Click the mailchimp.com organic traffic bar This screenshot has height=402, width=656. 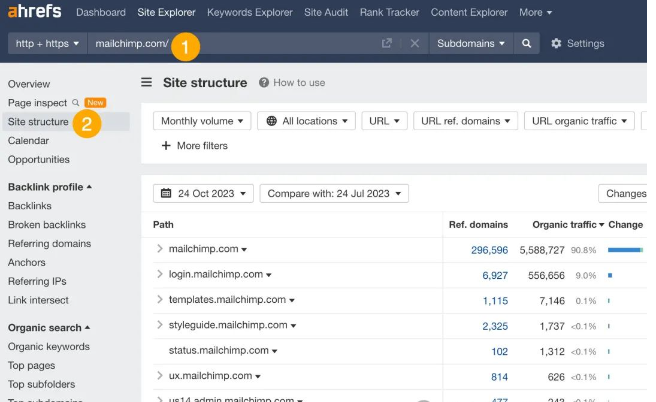coord(625,249)
